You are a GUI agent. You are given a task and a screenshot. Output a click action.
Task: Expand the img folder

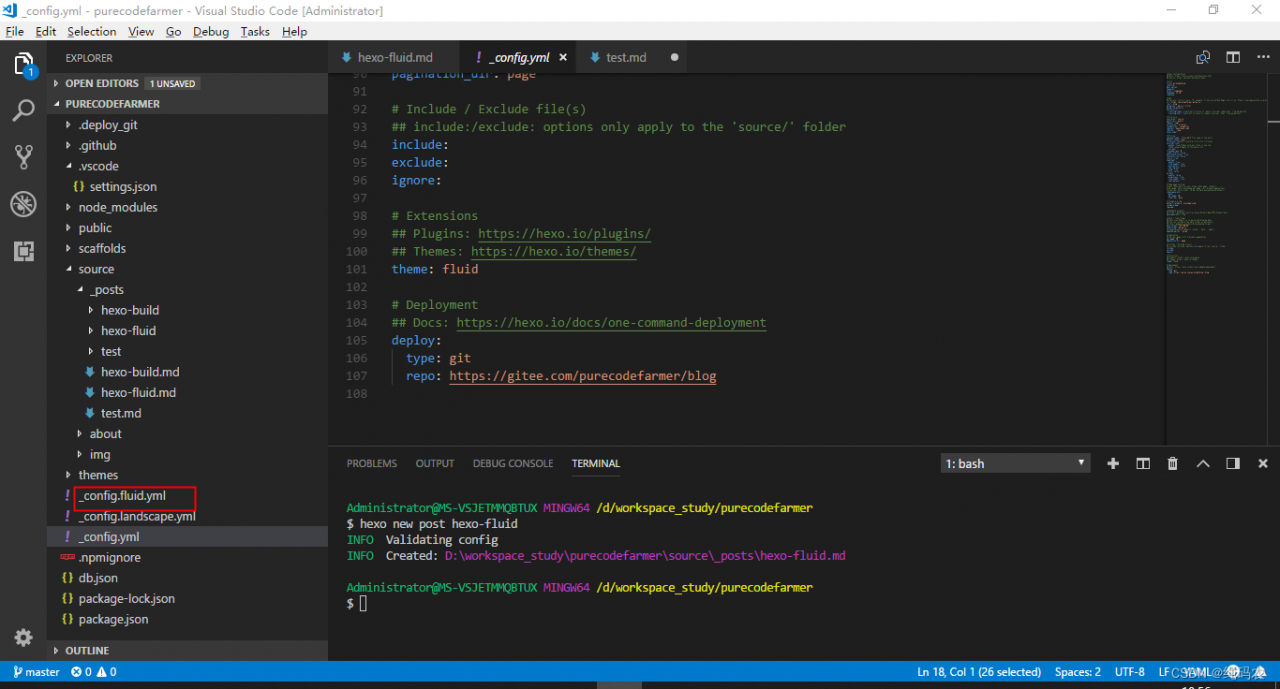click(100, 454)
